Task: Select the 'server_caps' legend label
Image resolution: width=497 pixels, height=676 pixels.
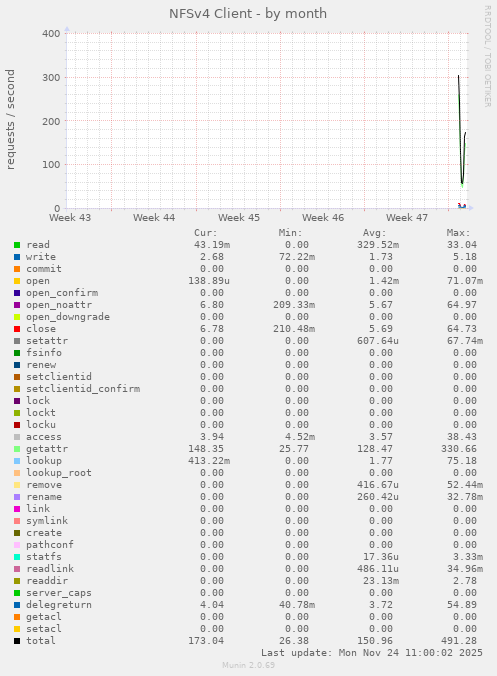Action: point(59,593)
